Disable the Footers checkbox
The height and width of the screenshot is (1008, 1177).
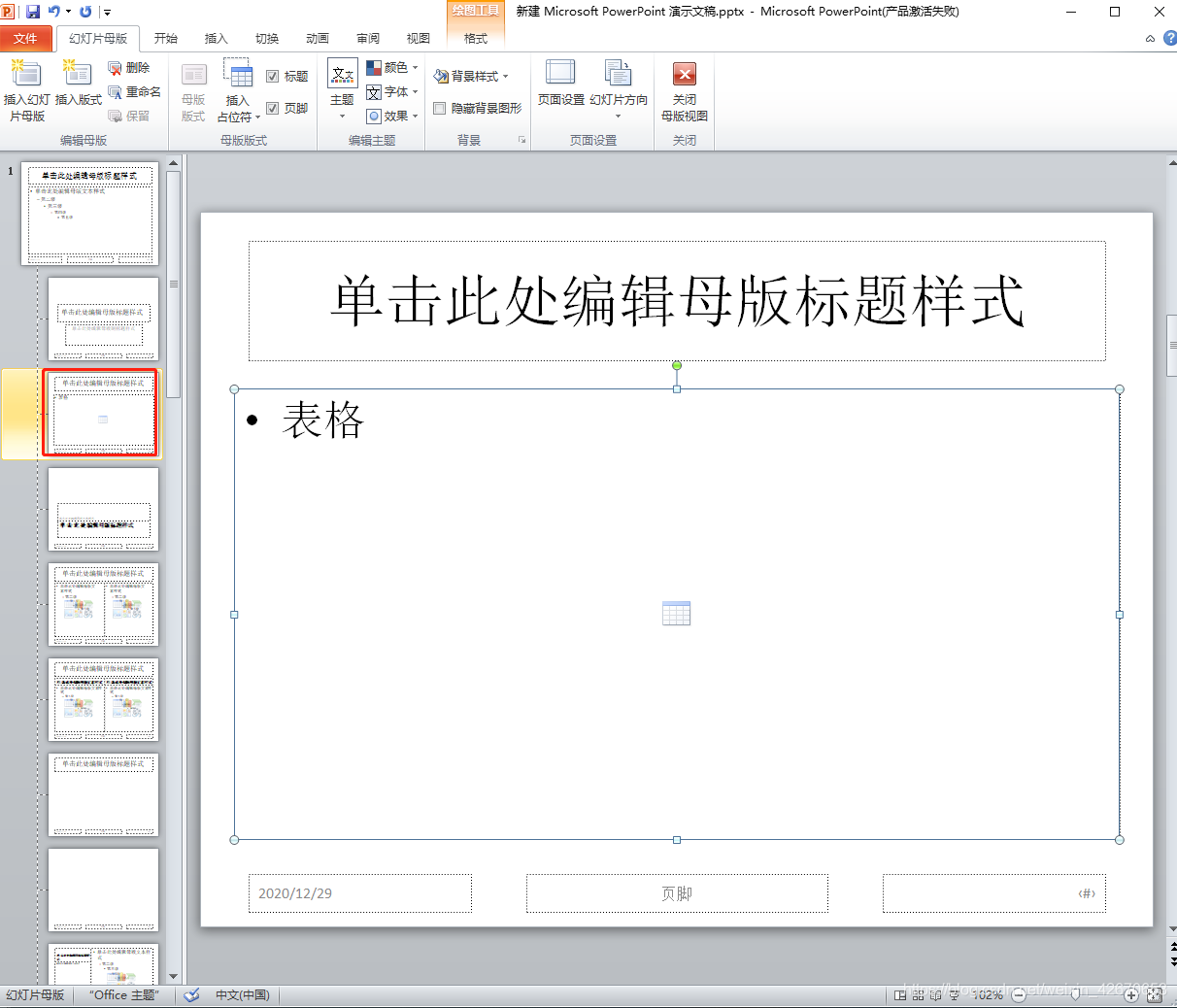pos(273,109)
